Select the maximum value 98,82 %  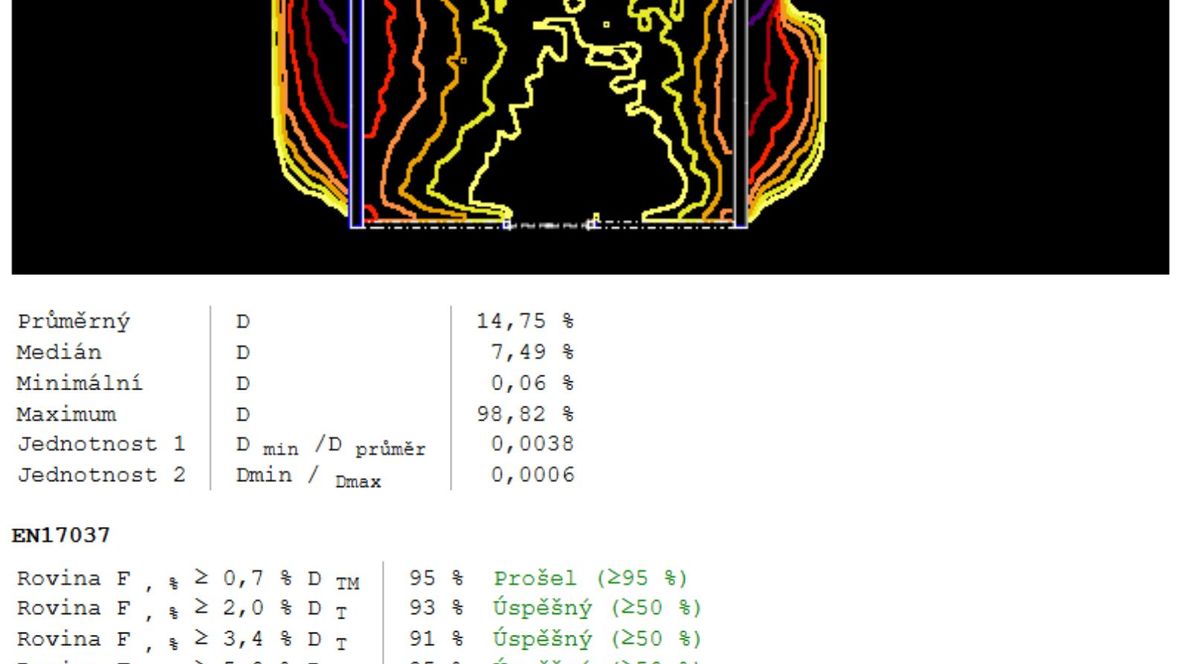point(526,414)
